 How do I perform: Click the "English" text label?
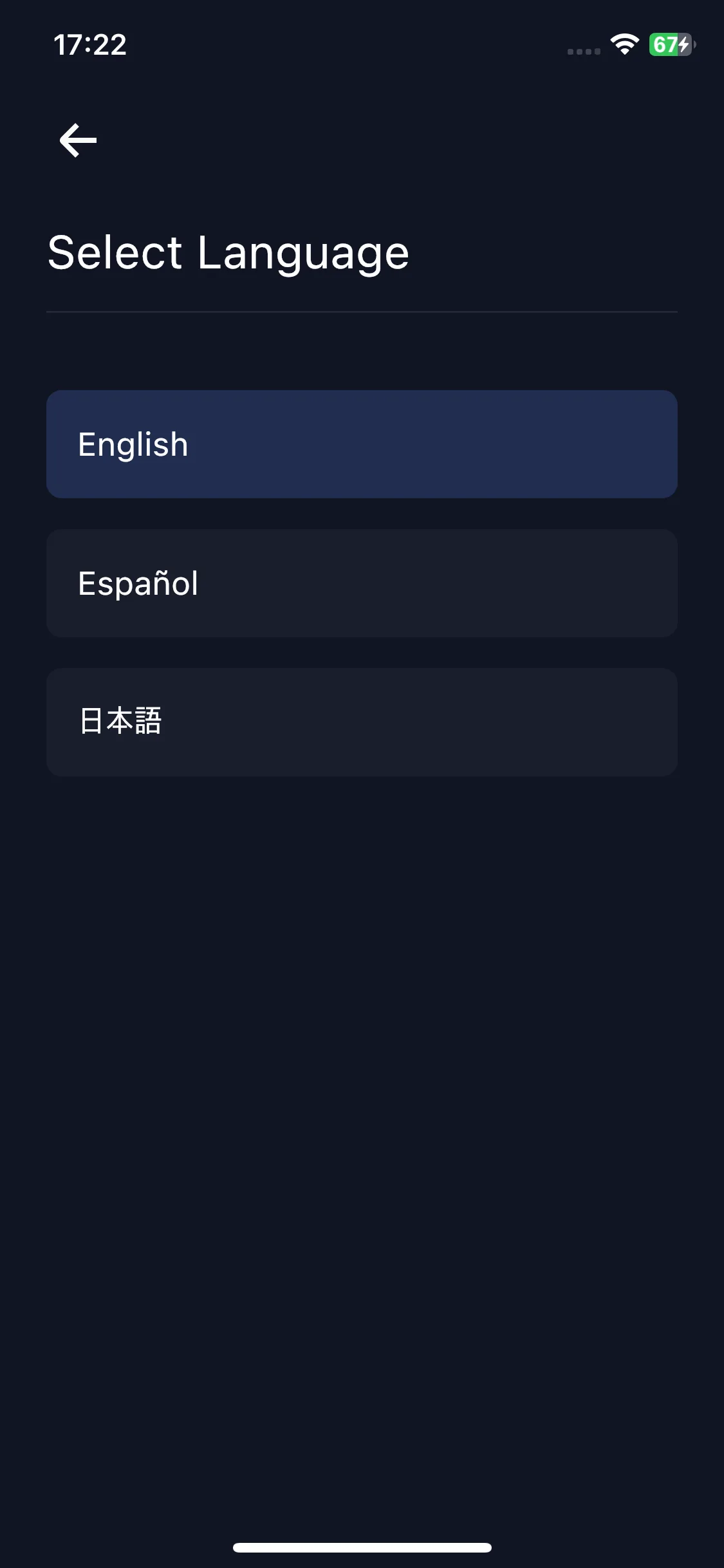point(133,445)
